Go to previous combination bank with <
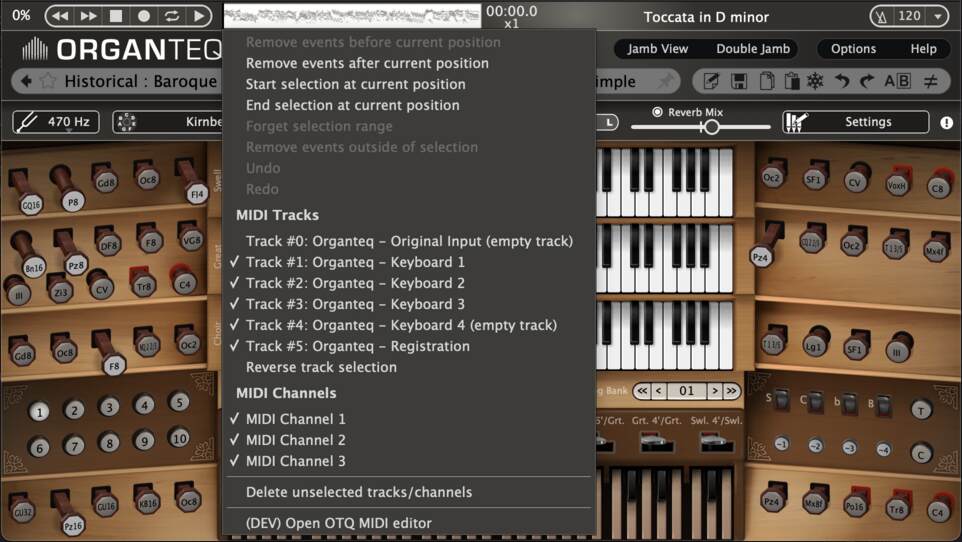 (x=659, y=390)
